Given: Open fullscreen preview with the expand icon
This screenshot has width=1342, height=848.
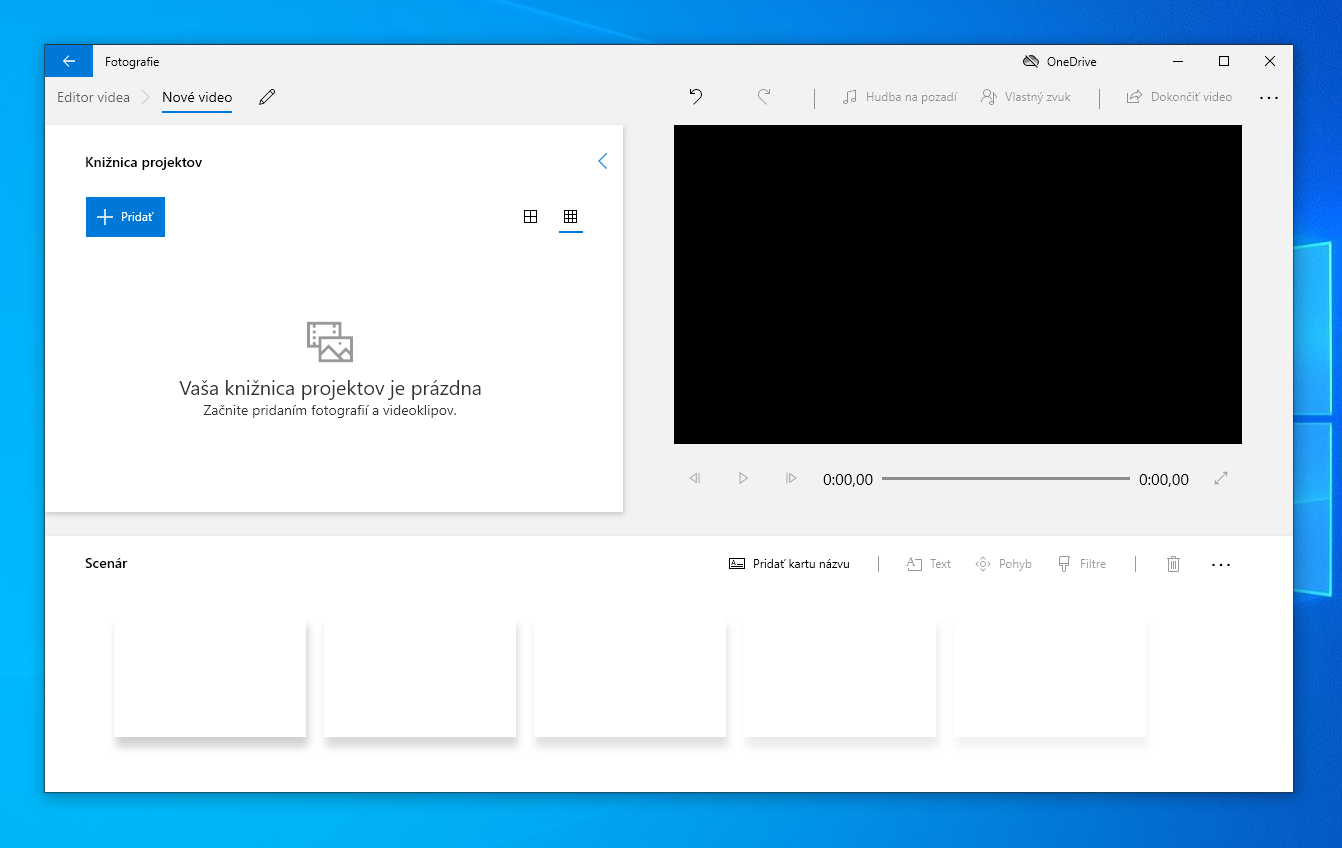Looking at the screenshot, I should pyautogui.click(x=1220, y=479).
